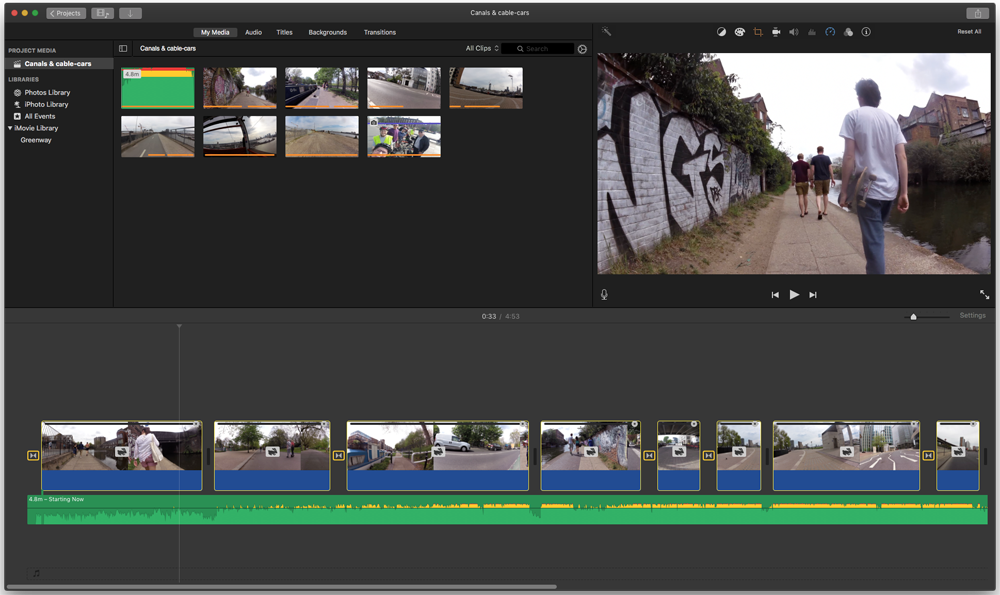This screenshot has width=1000, height=595.
Task: Open the timeline Settings menu
Action: click(x=972, y=316)
